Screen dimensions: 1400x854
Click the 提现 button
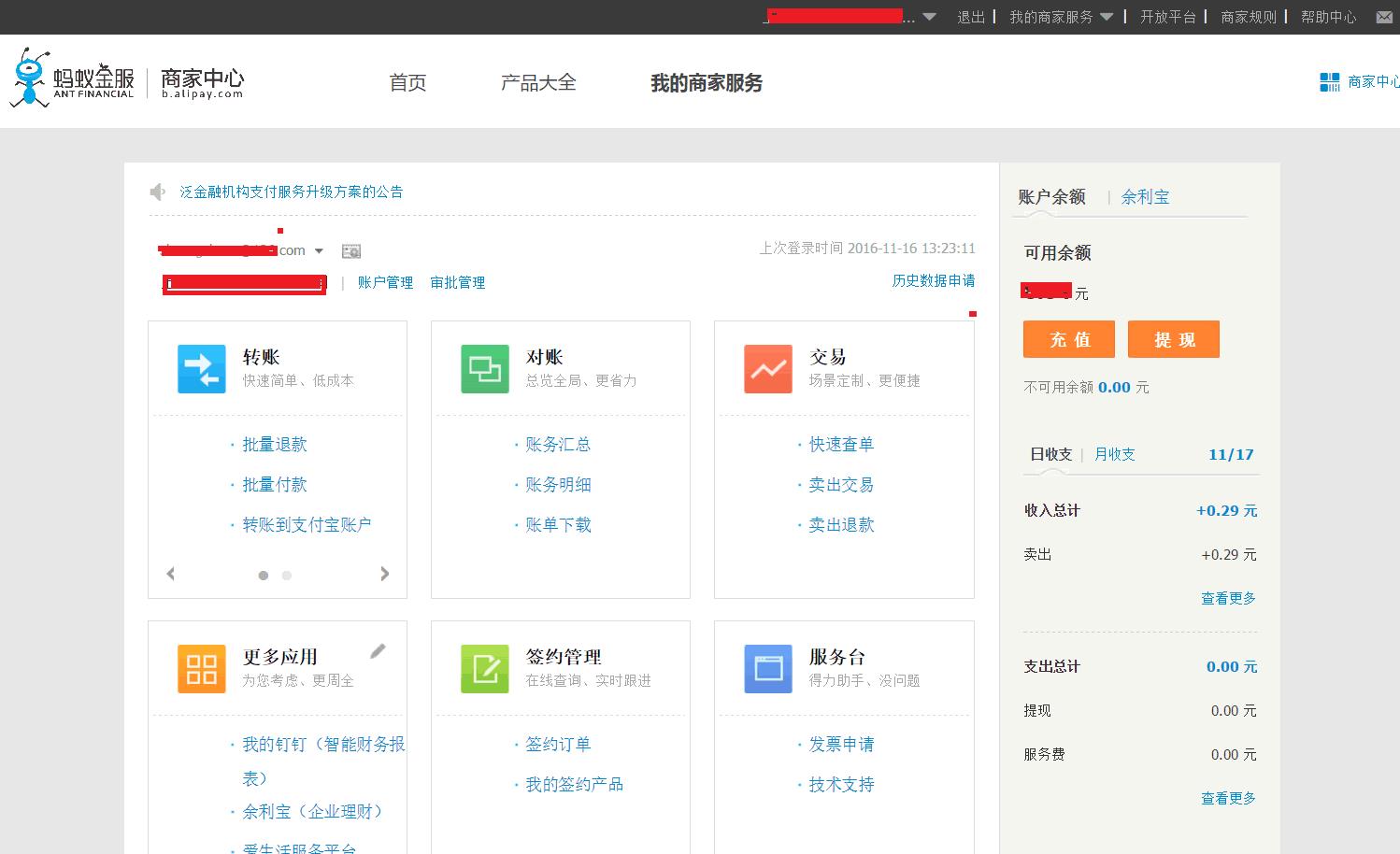click(x=1174, y=340)
